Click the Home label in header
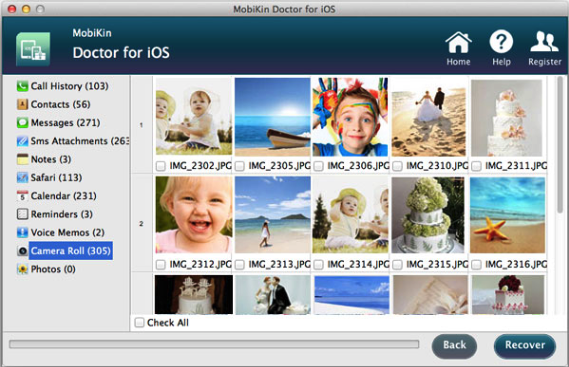The image size is (569, 367). coord(458,62)
